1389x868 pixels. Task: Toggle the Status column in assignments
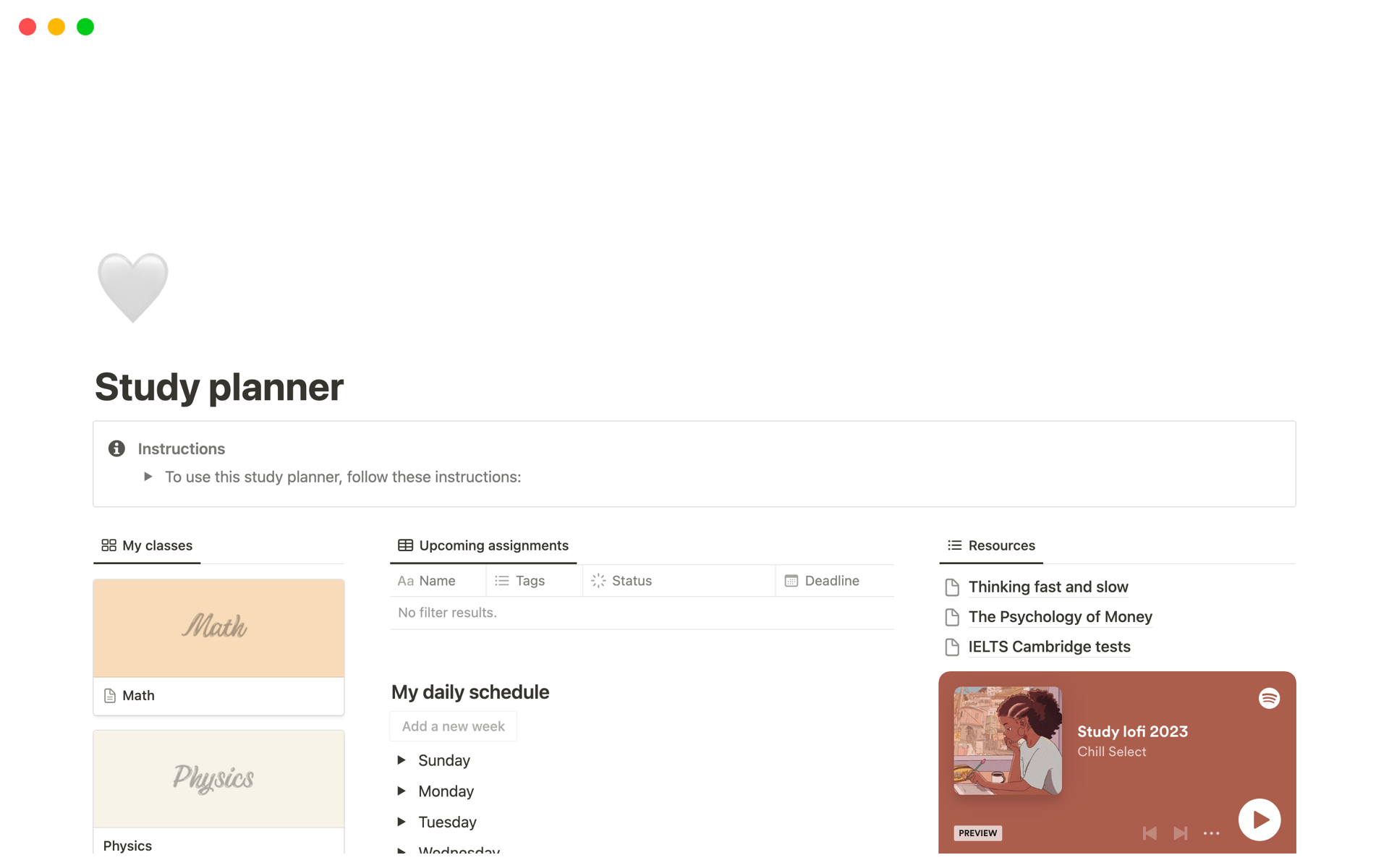[631, 580]
